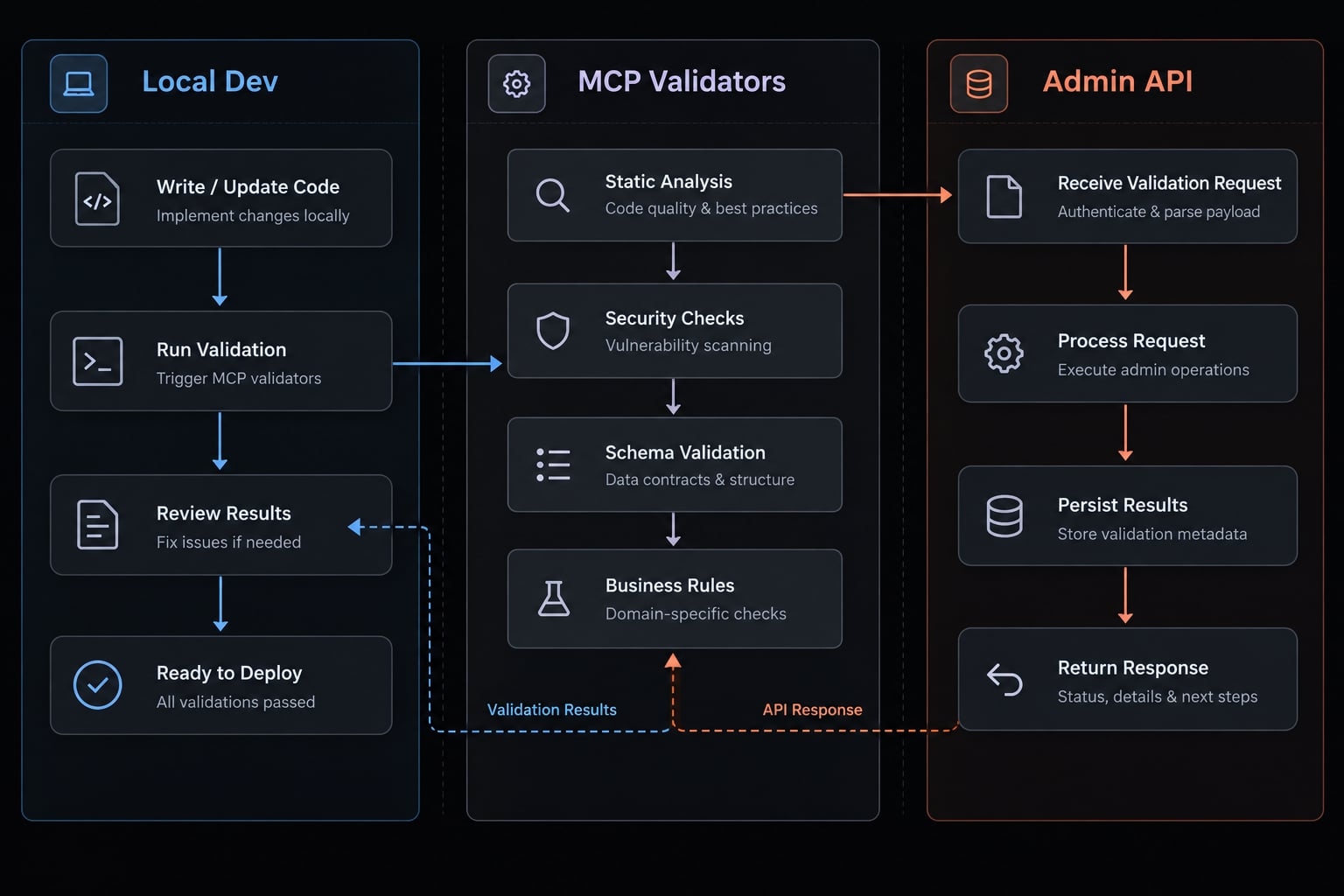Screen dimensions: 1344x896
Task: Click the database icon beside Admin API
Action: click(979, 84)
